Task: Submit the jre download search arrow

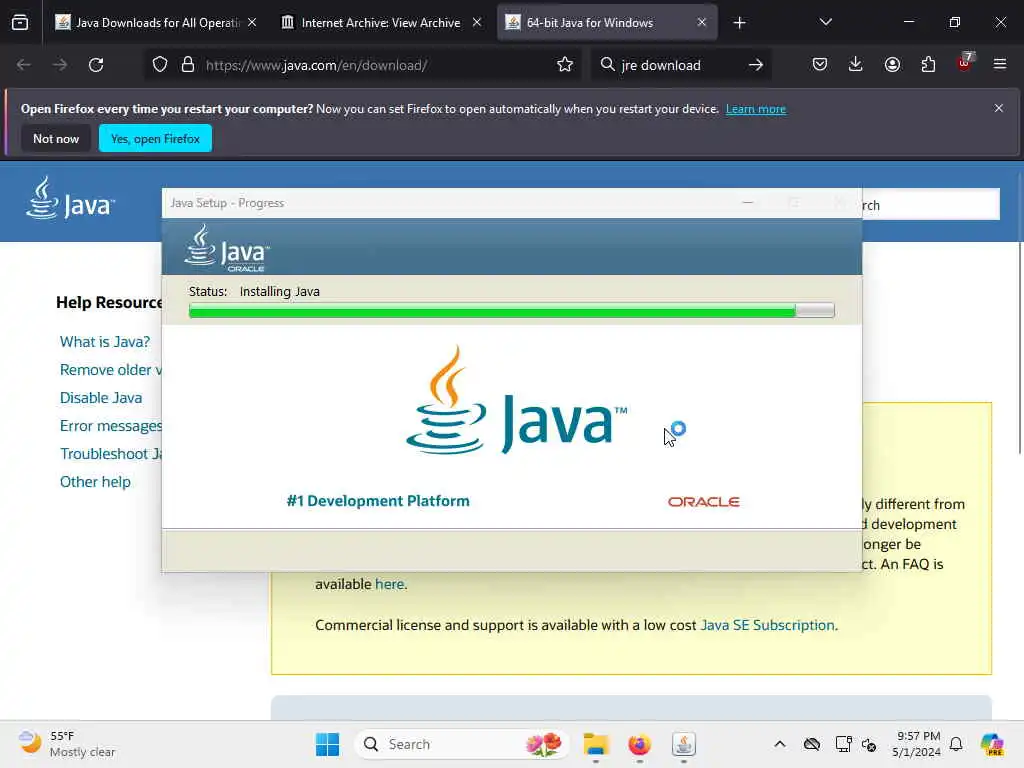Action: click(756, 65)
